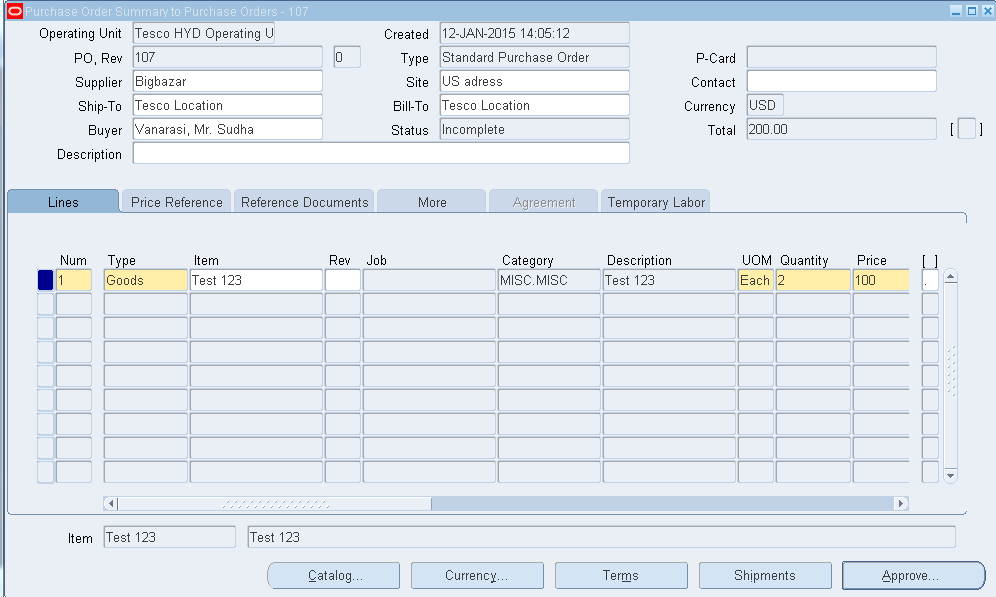Click the Status field Incomplete
This screenshot has width=996, height=597.
(534, 130)
